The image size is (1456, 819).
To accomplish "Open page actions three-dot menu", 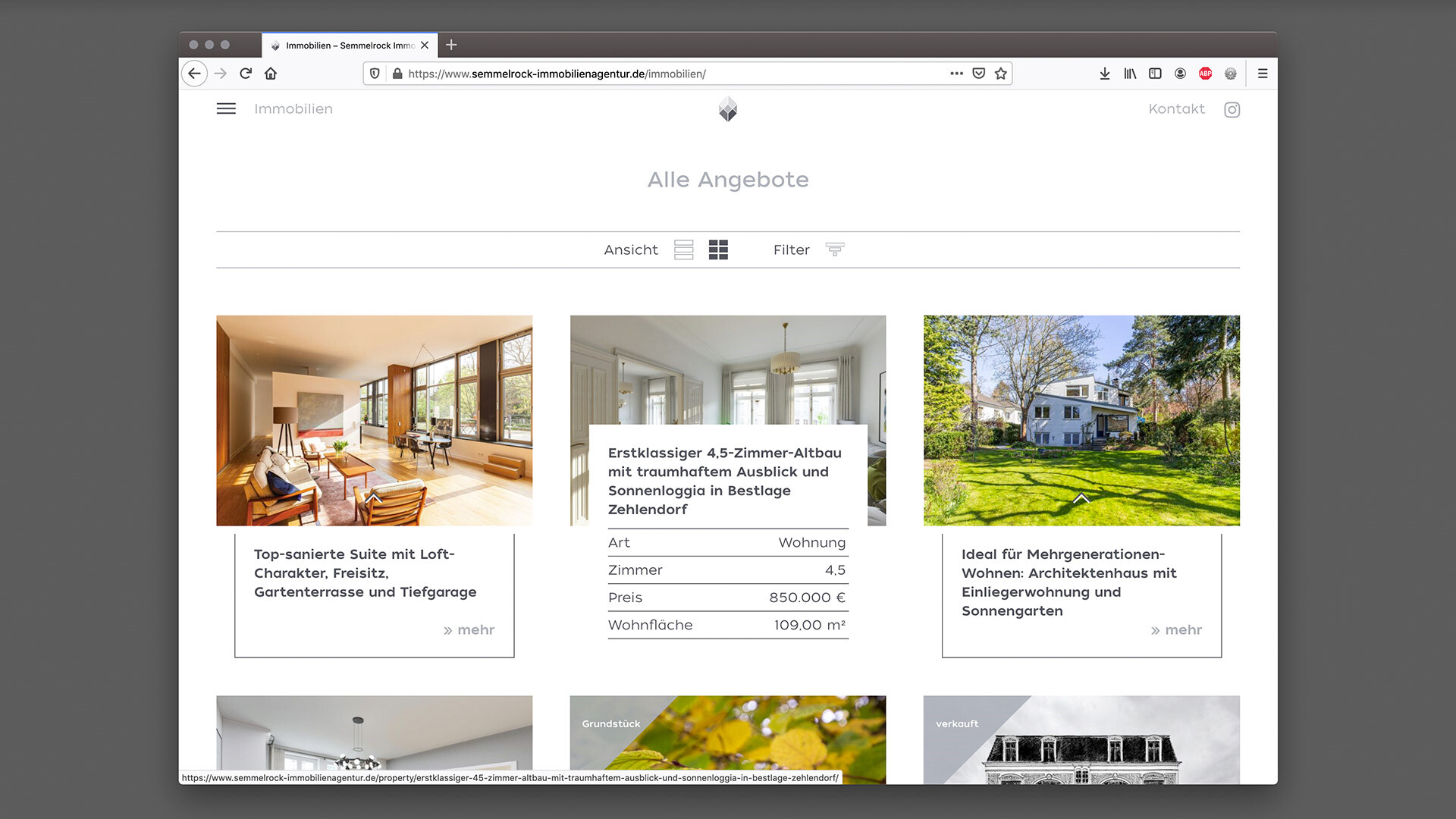I will click(956, 74).
